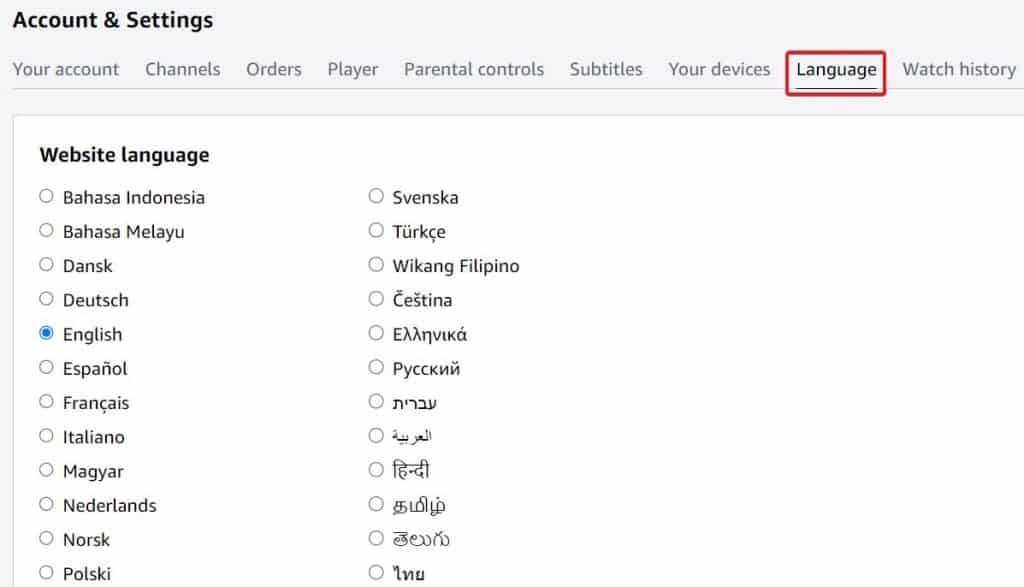Screen dimensions: 1024x587
Task: Select Ελληνικά language option
Action: coord(376,333)
